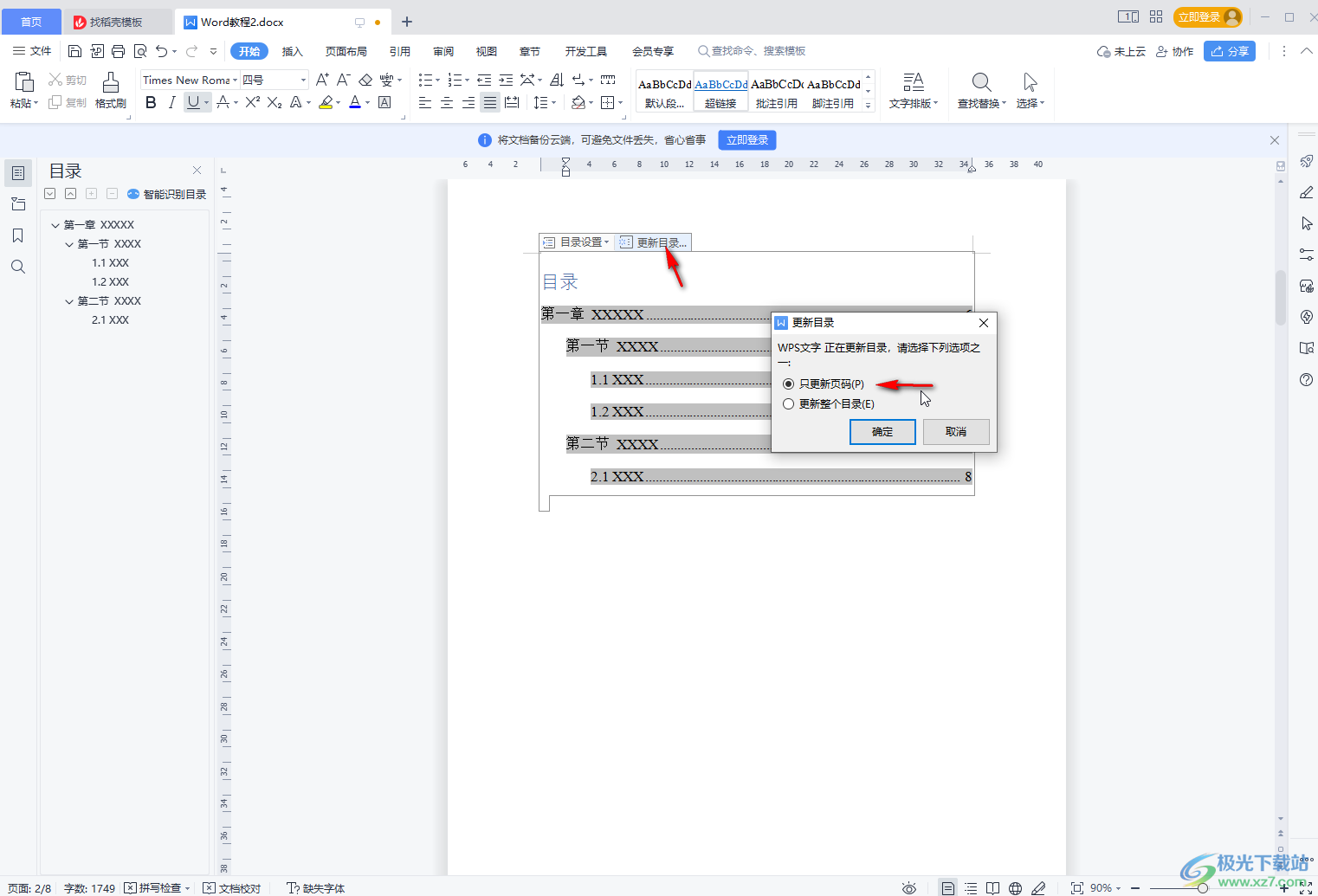Open the 视图 ribbon tab
Image resolution: width=1318 pixels, height=896 pixels.
pos(487,51)
